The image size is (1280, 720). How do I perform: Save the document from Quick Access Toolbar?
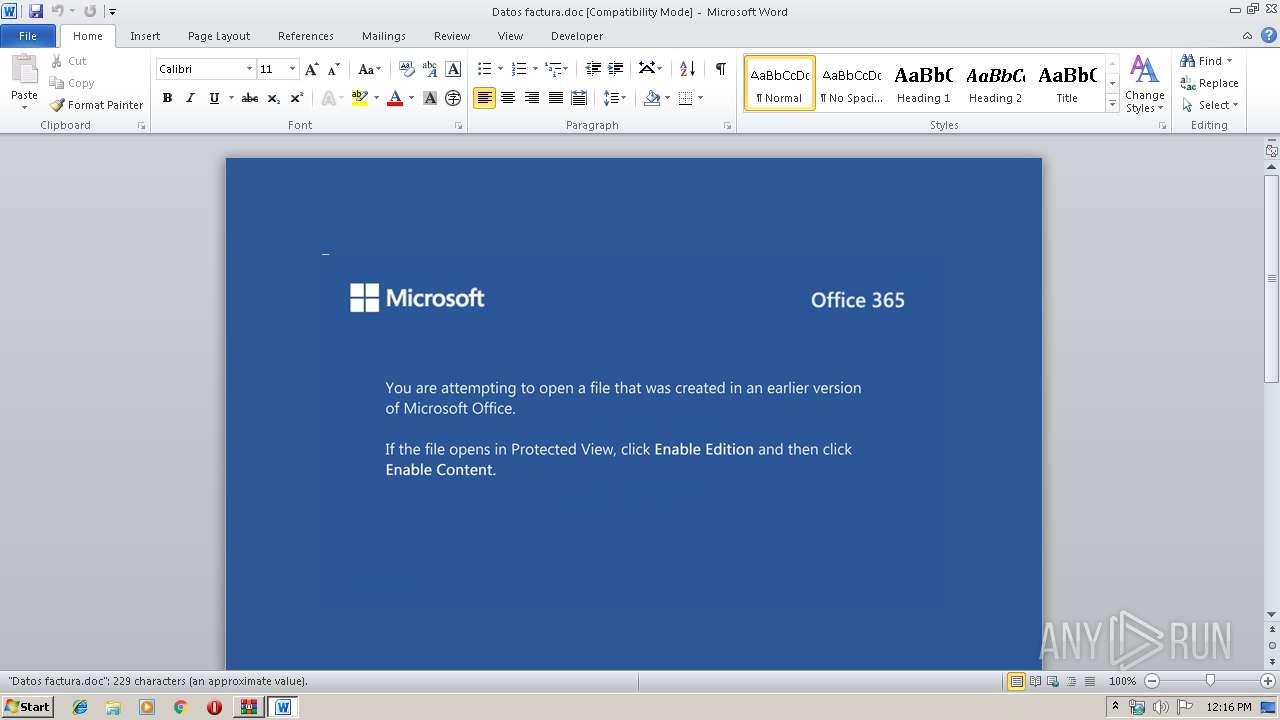tap(36, 11)
